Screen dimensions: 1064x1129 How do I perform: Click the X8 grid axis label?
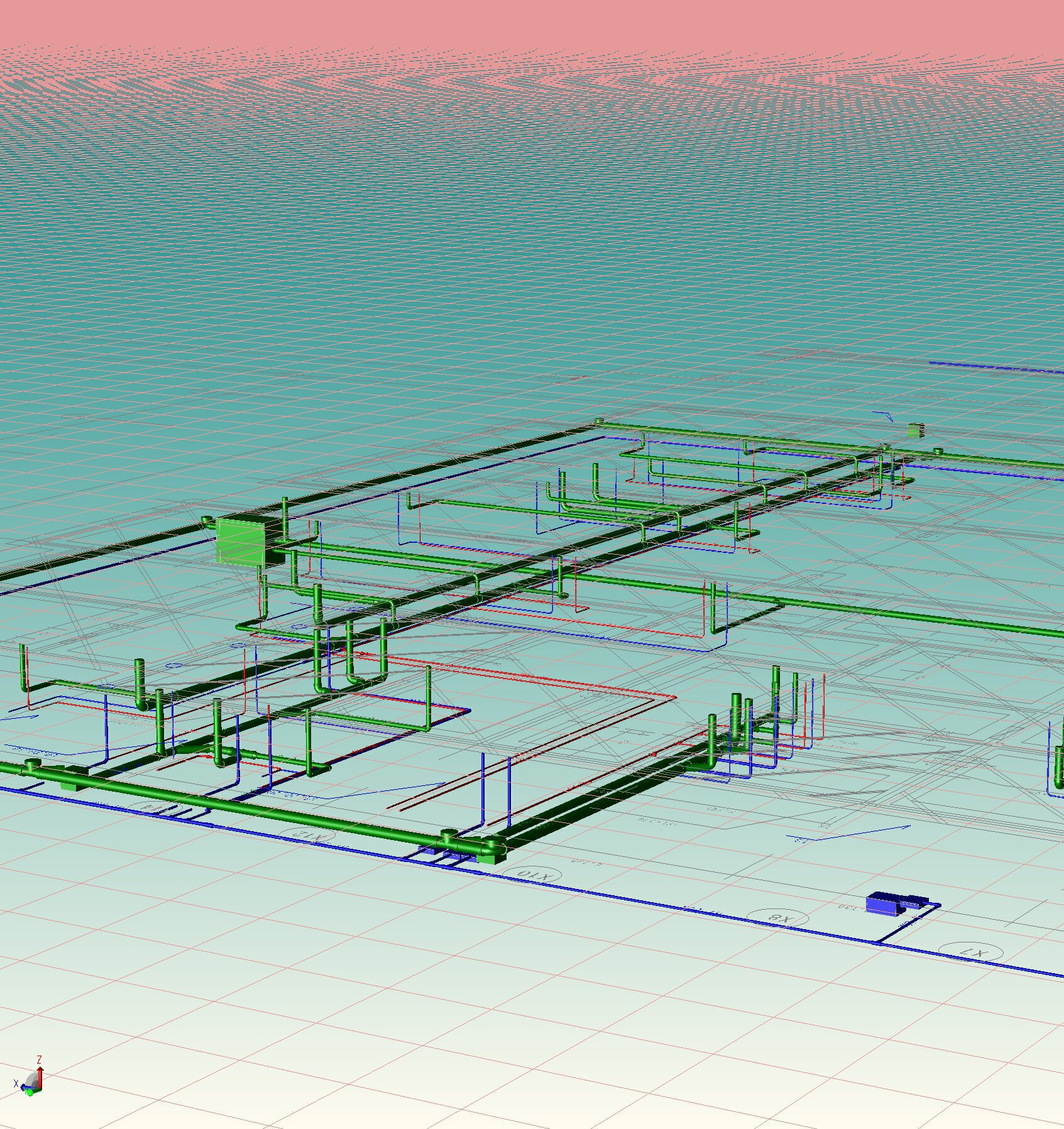click(780, 918)
